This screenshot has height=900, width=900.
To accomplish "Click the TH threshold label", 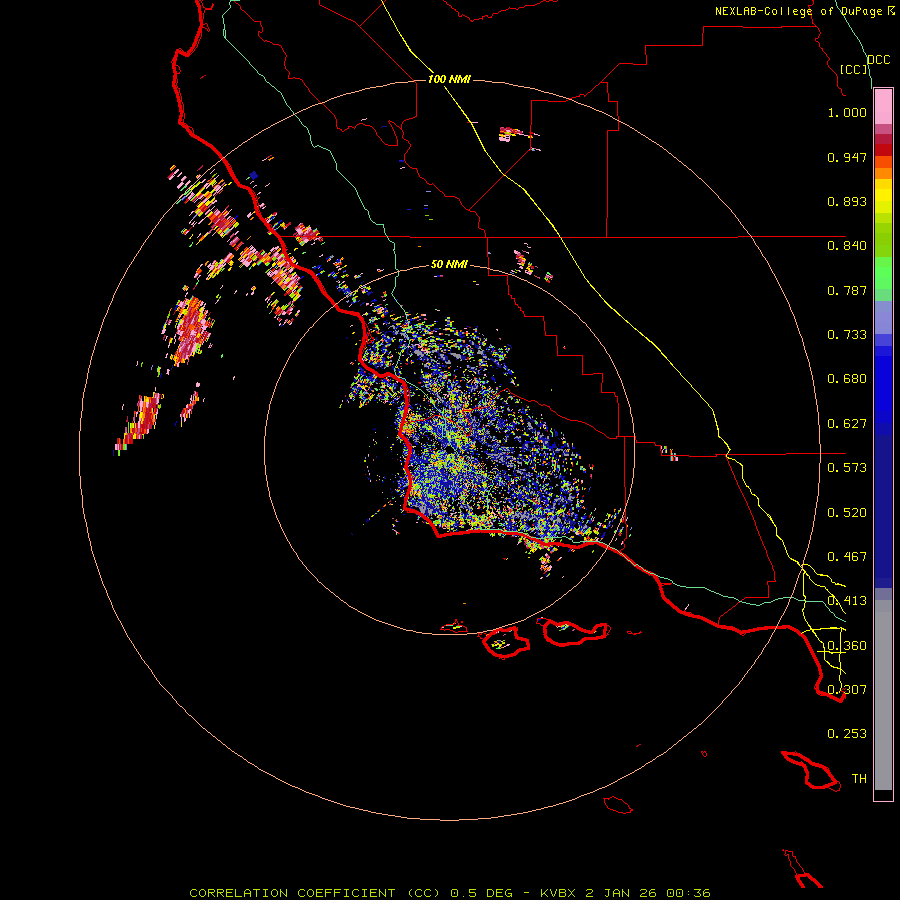I will (859, 779).
